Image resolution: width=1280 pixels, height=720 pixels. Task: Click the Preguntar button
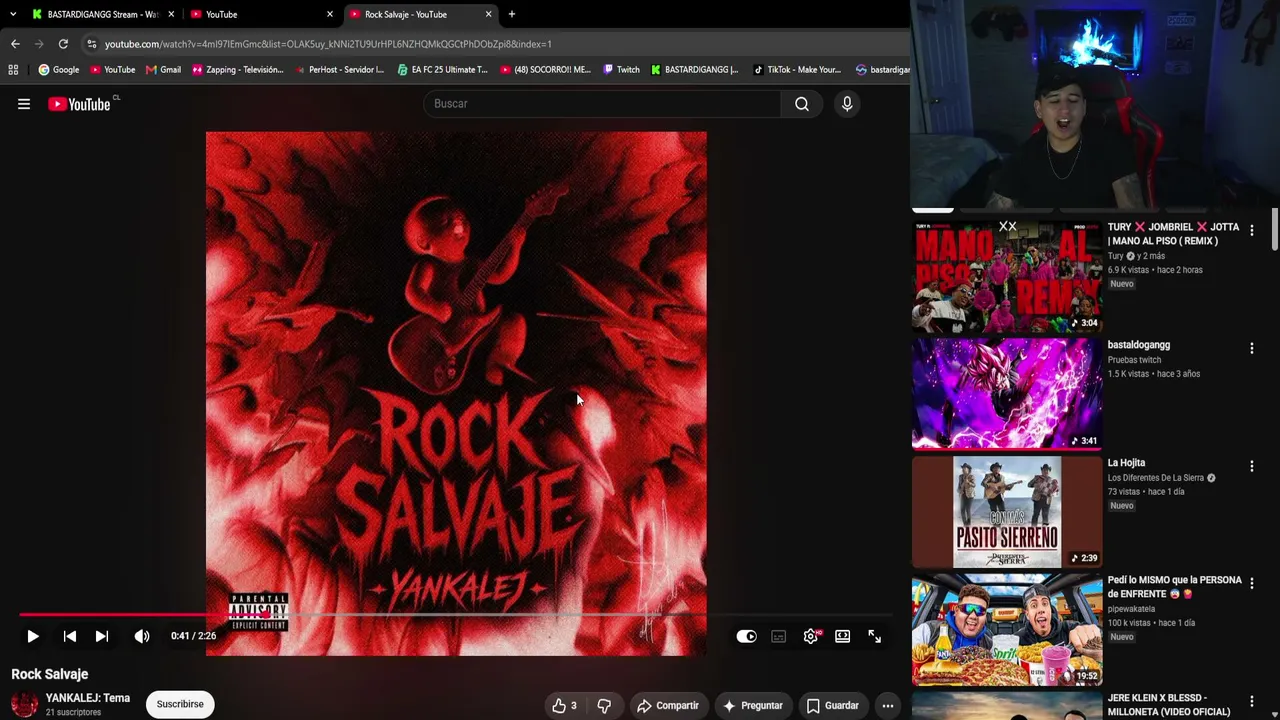[752, 706]
